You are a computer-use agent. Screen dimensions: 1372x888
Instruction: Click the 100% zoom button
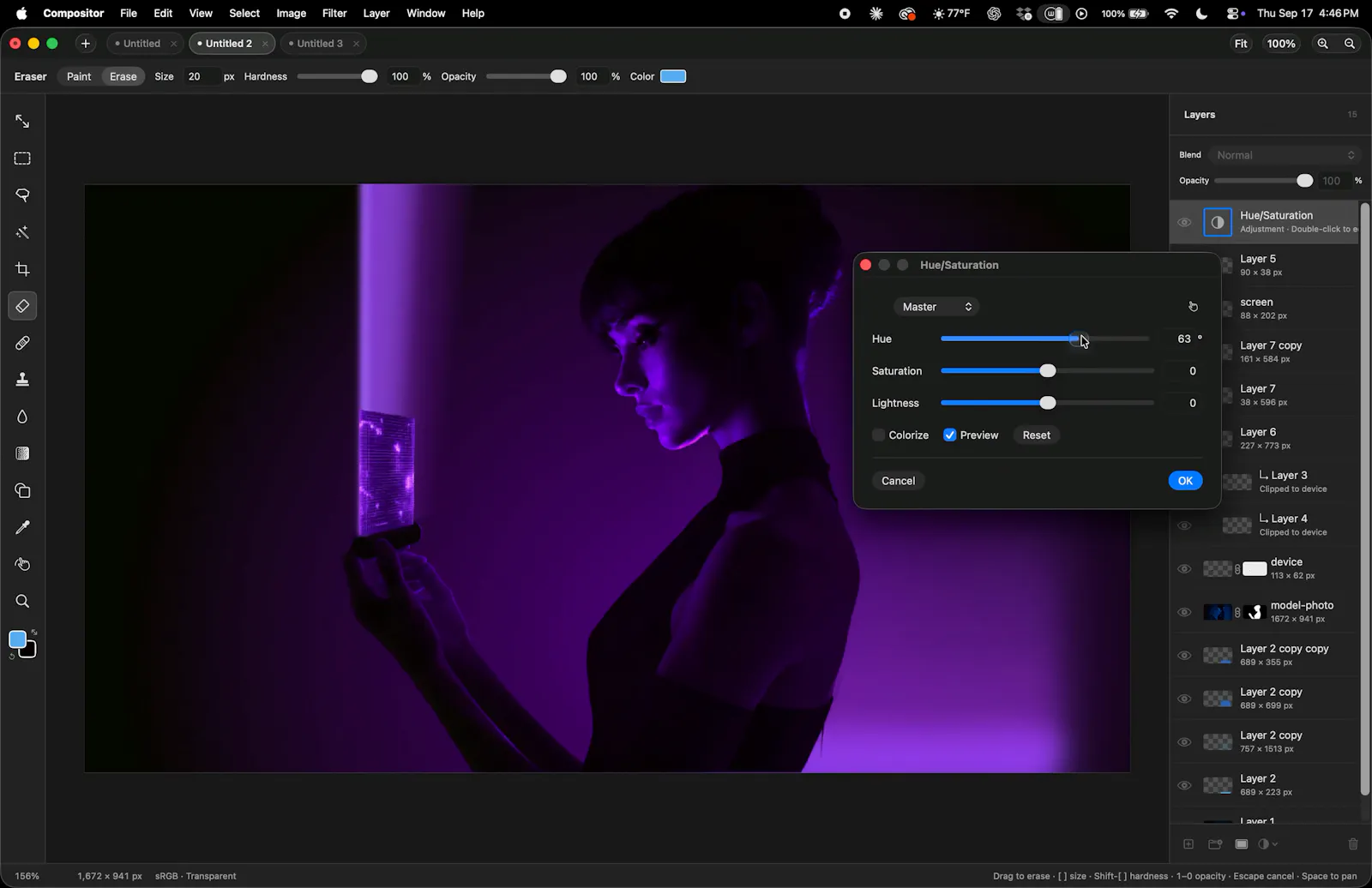[1281, 44]
